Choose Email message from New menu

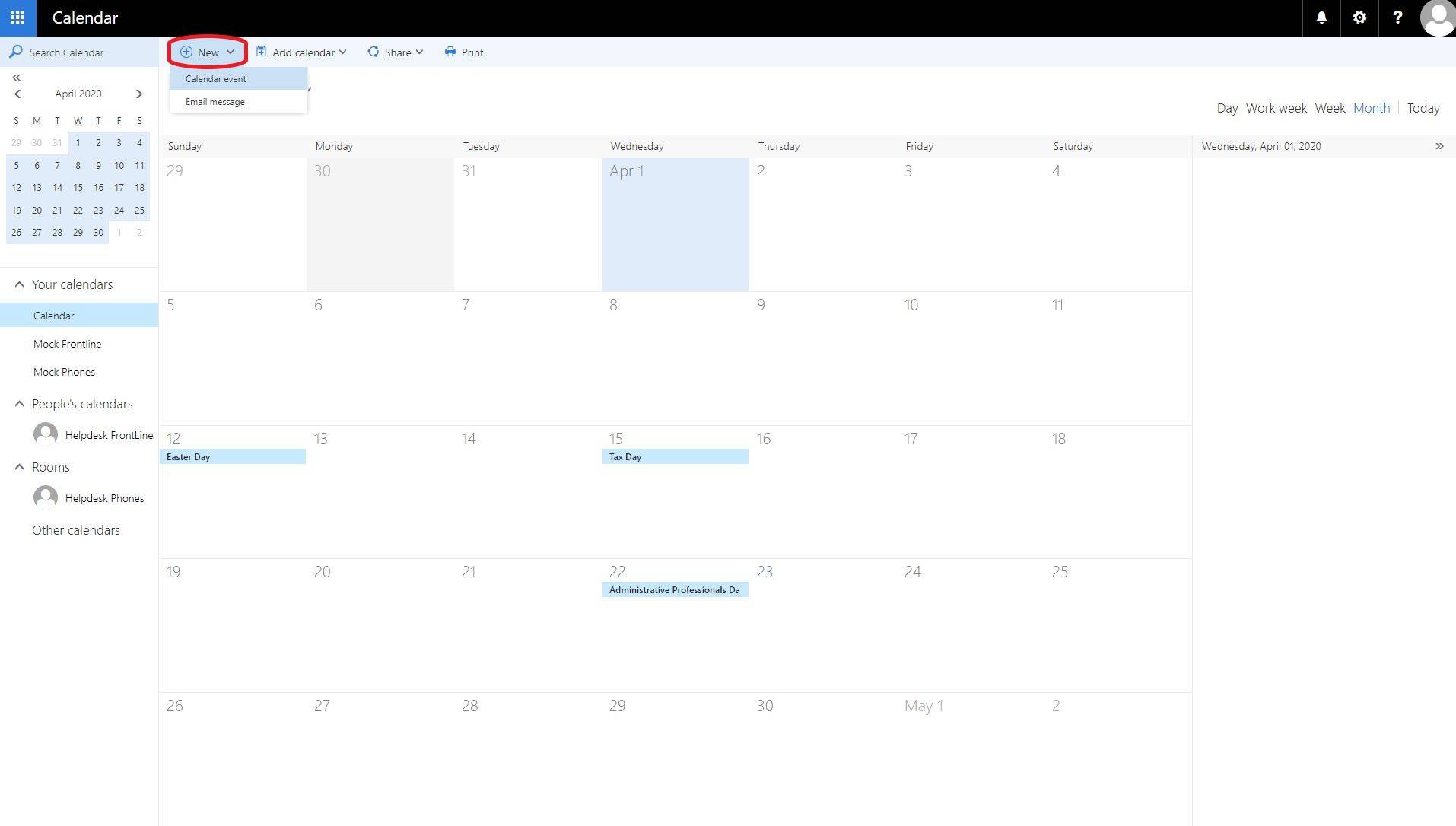pyautogui.click(x=215, y=102)
